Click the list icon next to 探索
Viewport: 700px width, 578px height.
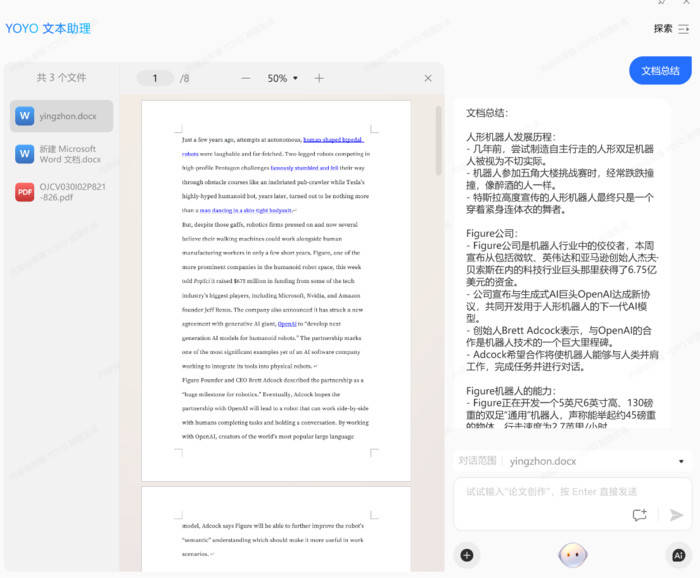tap(683, 29)
